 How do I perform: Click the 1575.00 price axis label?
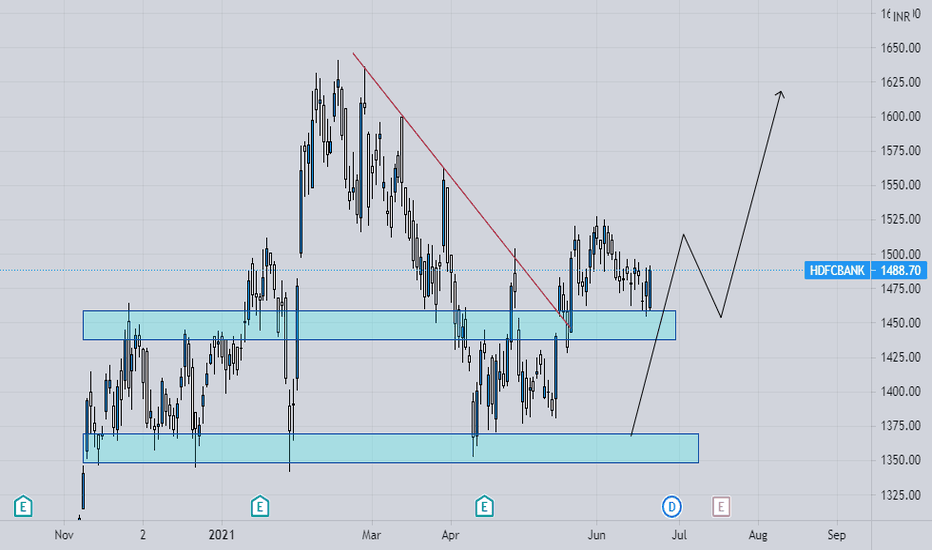(900, 151)
